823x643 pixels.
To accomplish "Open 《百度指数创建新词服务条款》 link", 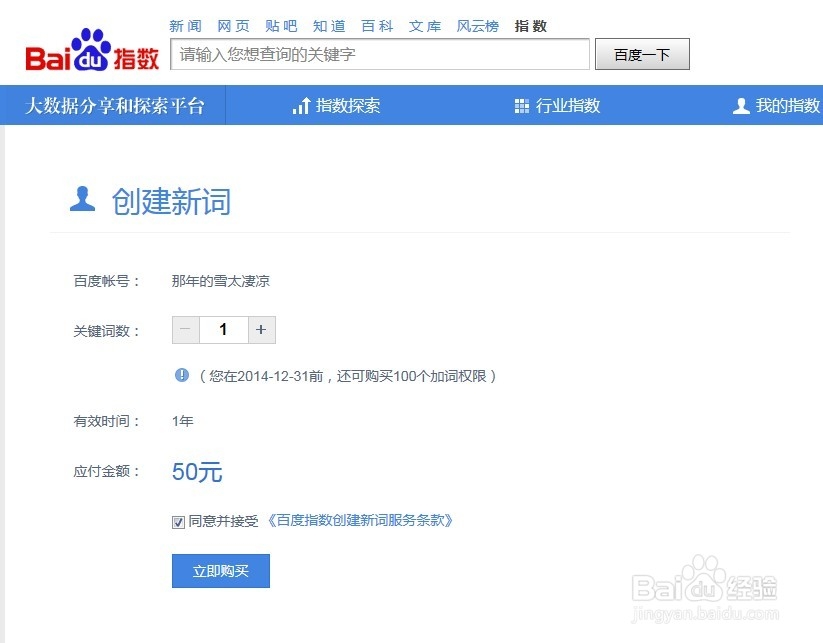I will coord(360,520).
